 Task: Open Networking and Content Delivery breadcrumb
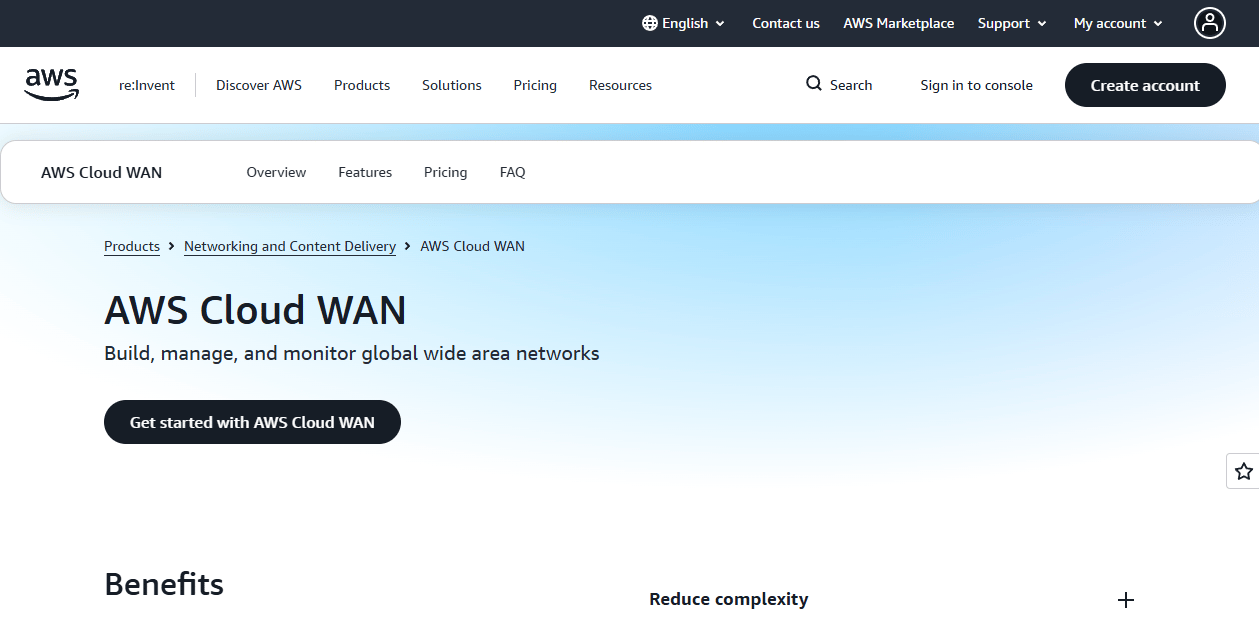coord(290,246)
